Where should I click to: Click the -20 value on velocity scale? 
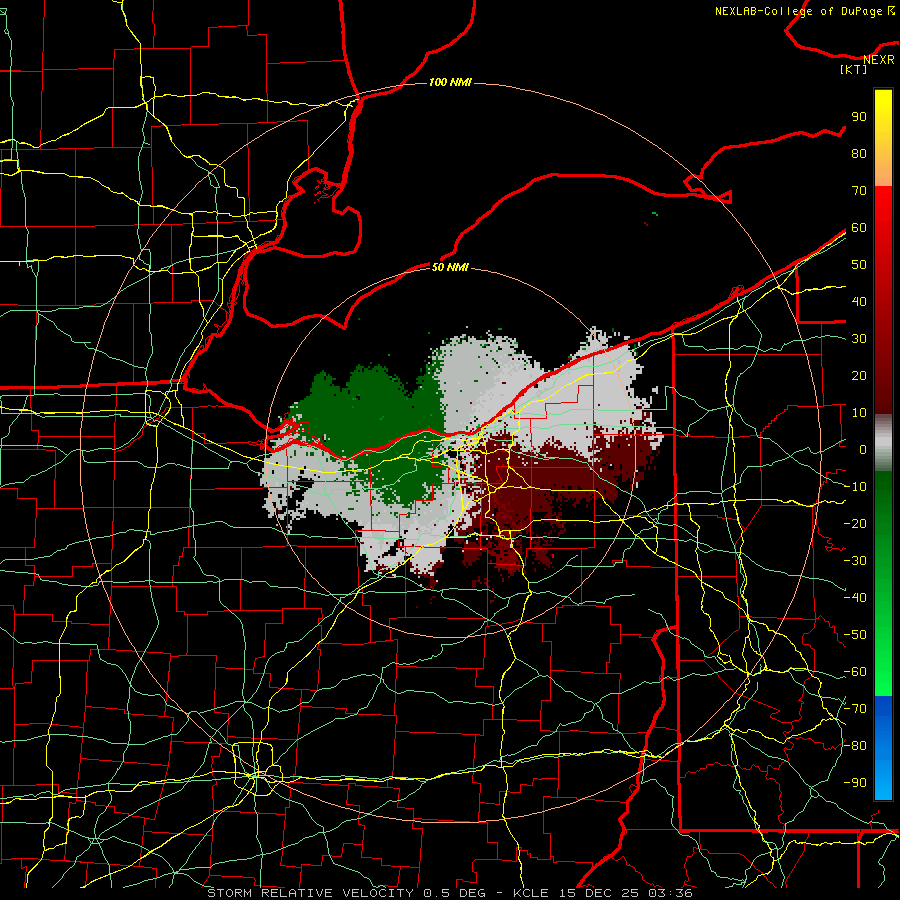click(855, 524)
